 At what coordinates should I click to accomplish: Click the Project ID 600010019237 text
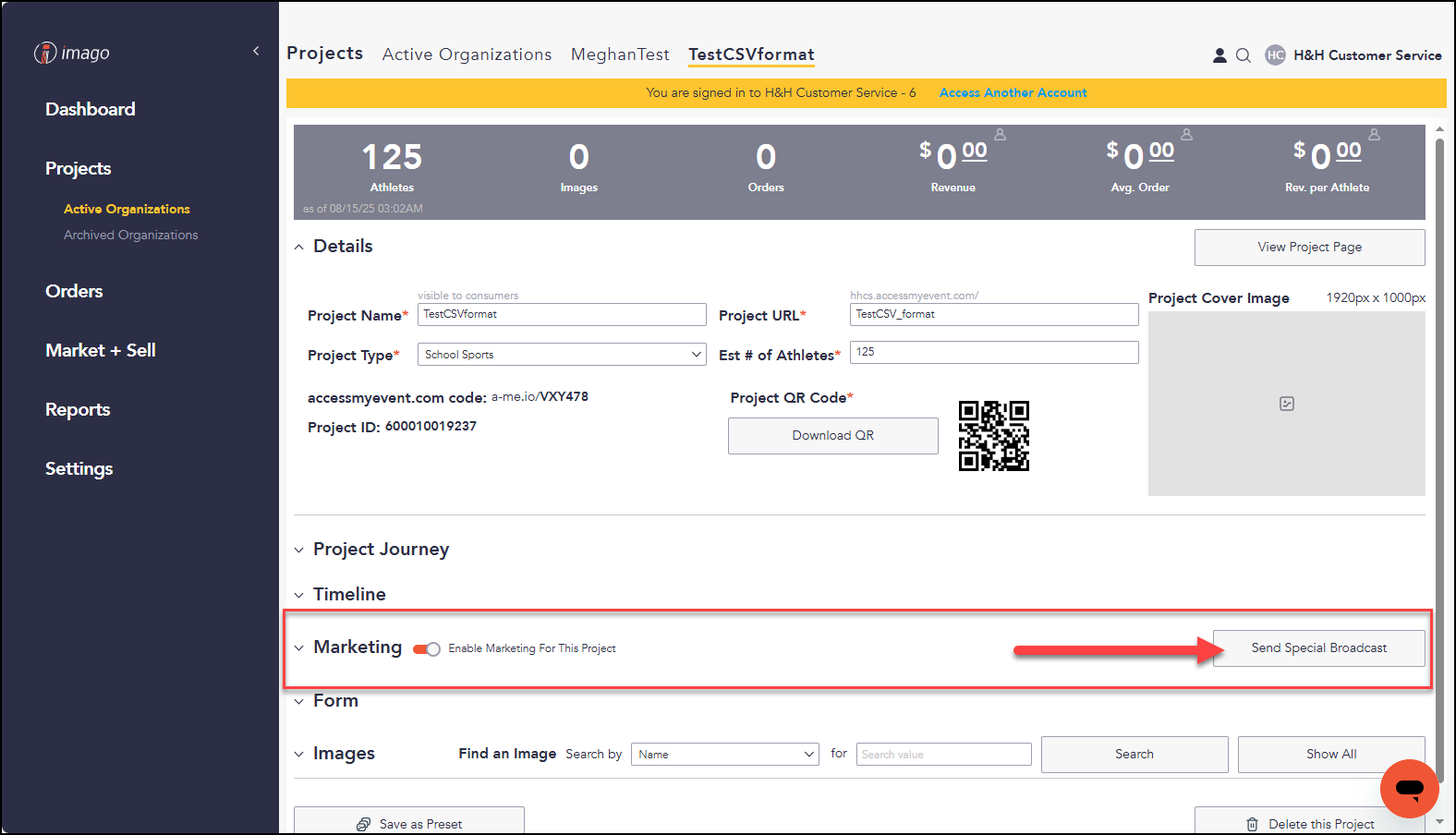(x=392, y=427)
